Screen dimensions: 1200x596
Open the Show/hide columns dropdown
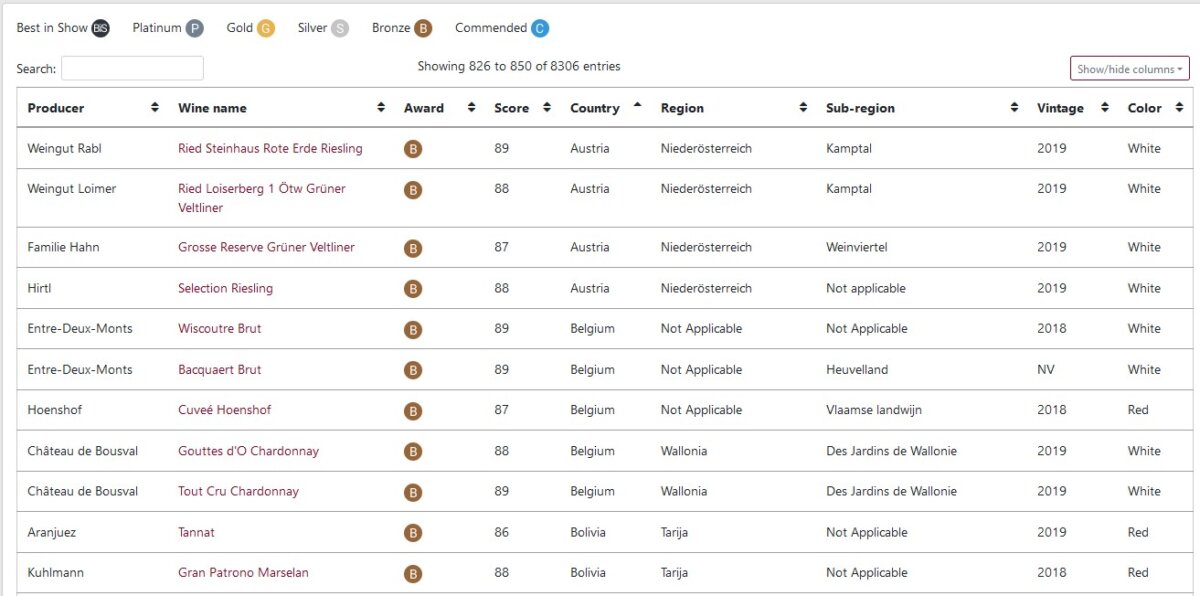click(x=1130, y=69)
